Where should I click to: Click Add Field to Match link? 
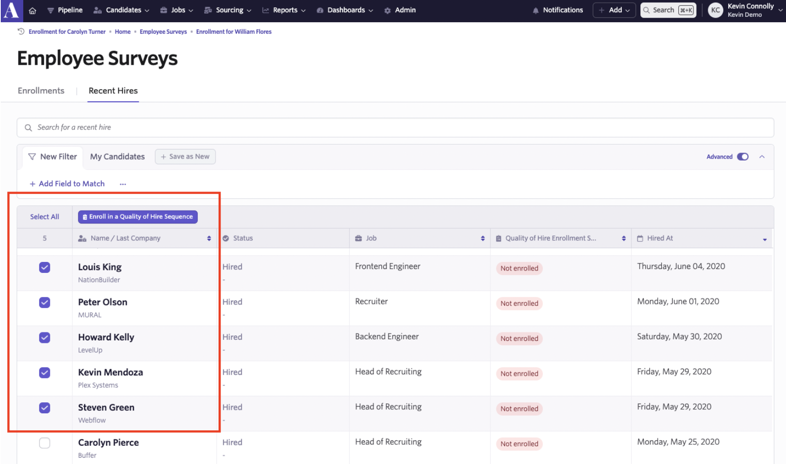[67, 184]
